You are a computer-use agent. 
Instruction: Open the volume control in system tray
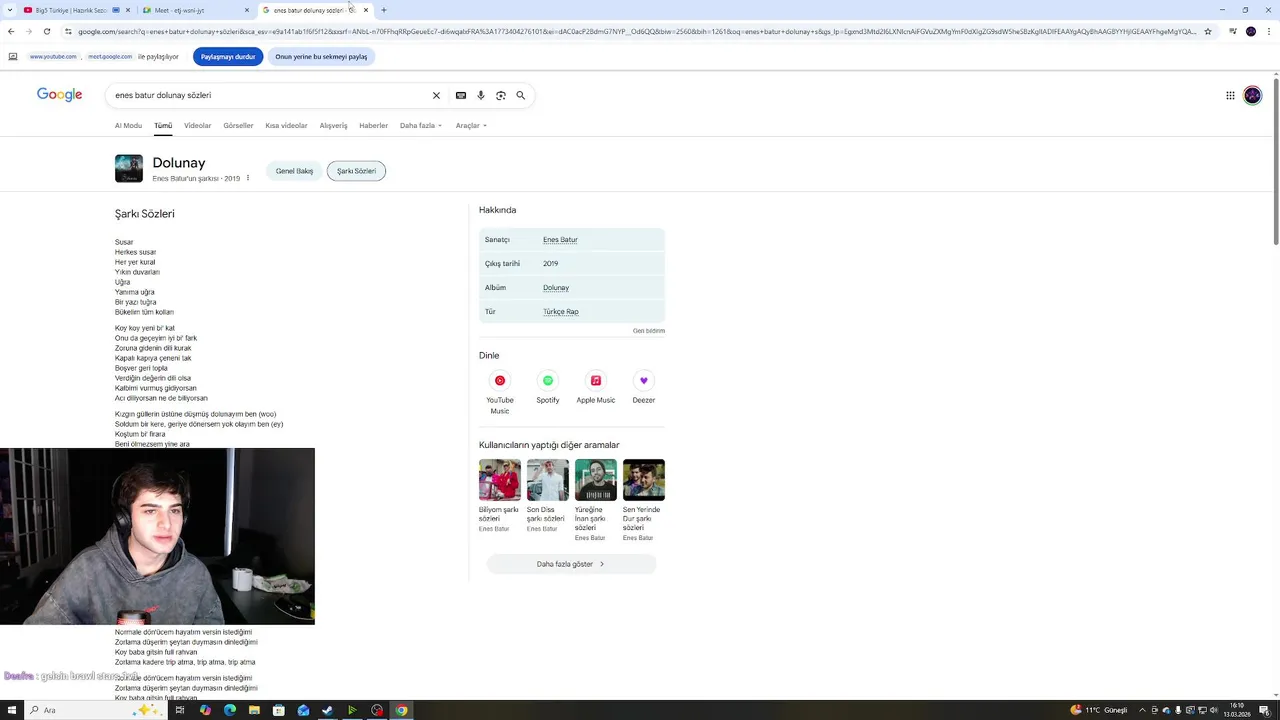pyautogui.click(x=1214, y=710)
